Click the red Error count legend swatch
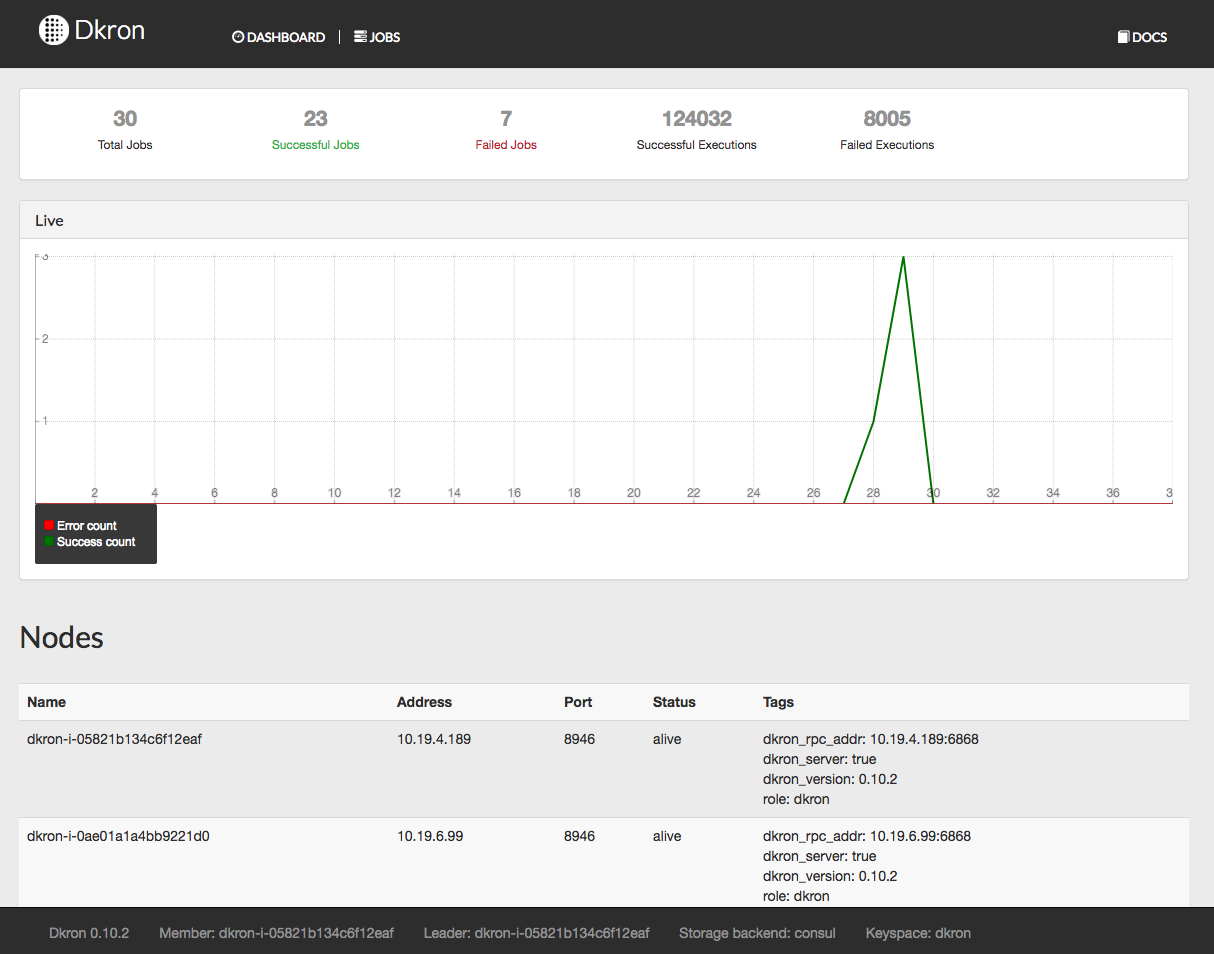 pyautogui.click(x=49, y=525)
